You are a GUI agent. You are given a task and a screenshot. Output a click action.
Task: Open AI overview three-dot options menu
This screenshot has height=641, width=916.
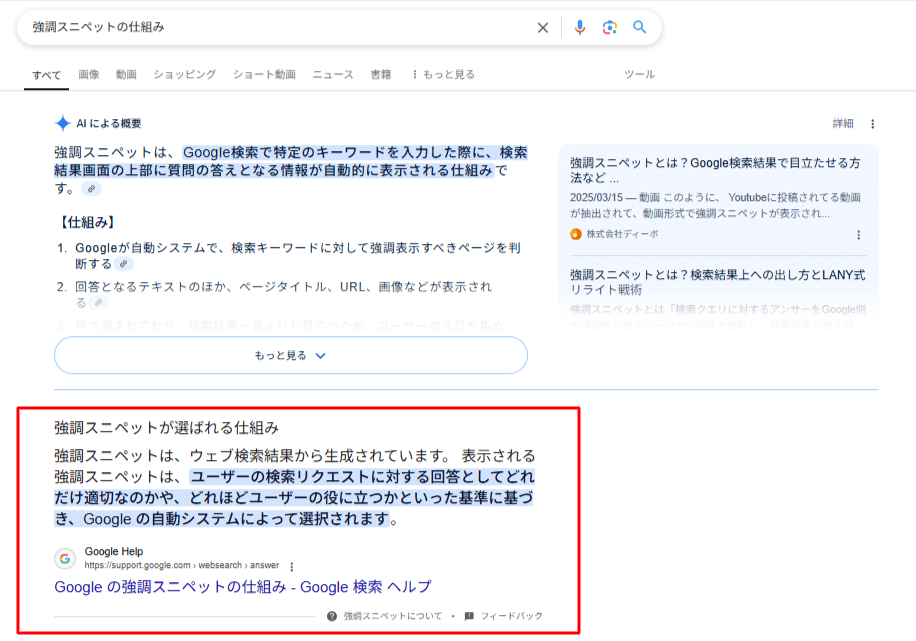[x=872, y=124]
